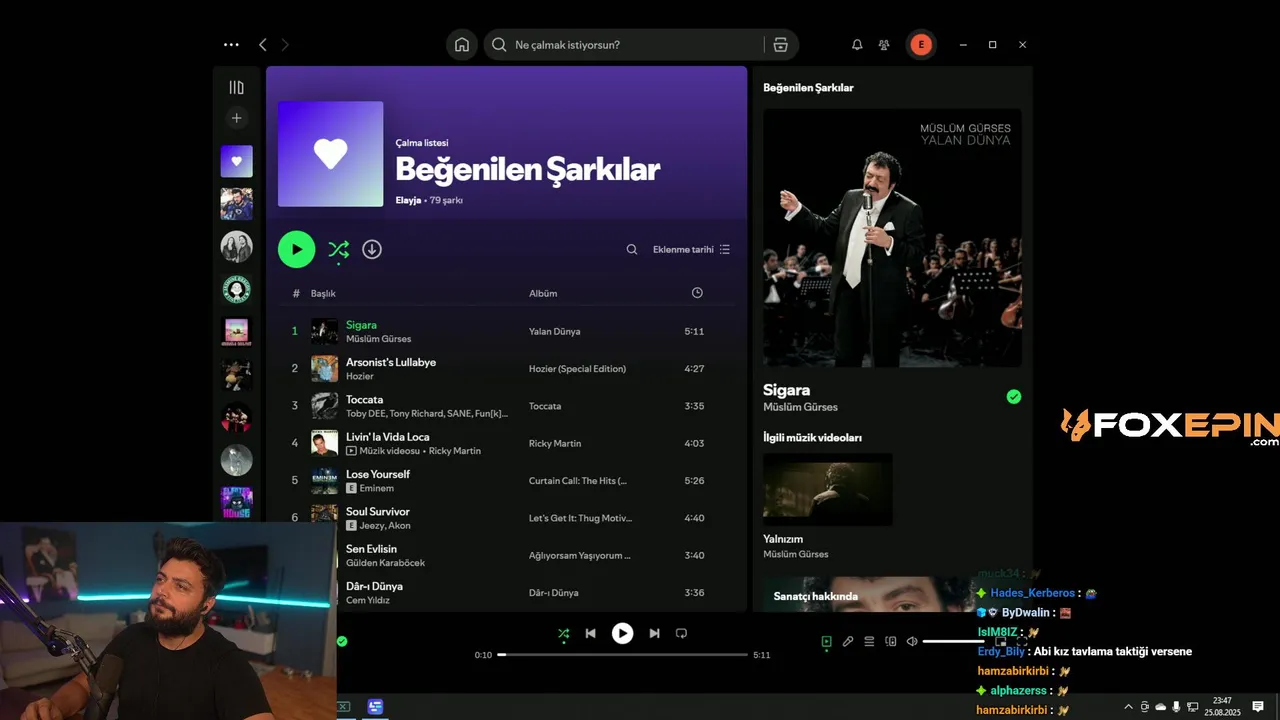Skip to the previous track
This screenshot has width=1280, height=720.
coord(590,633)
